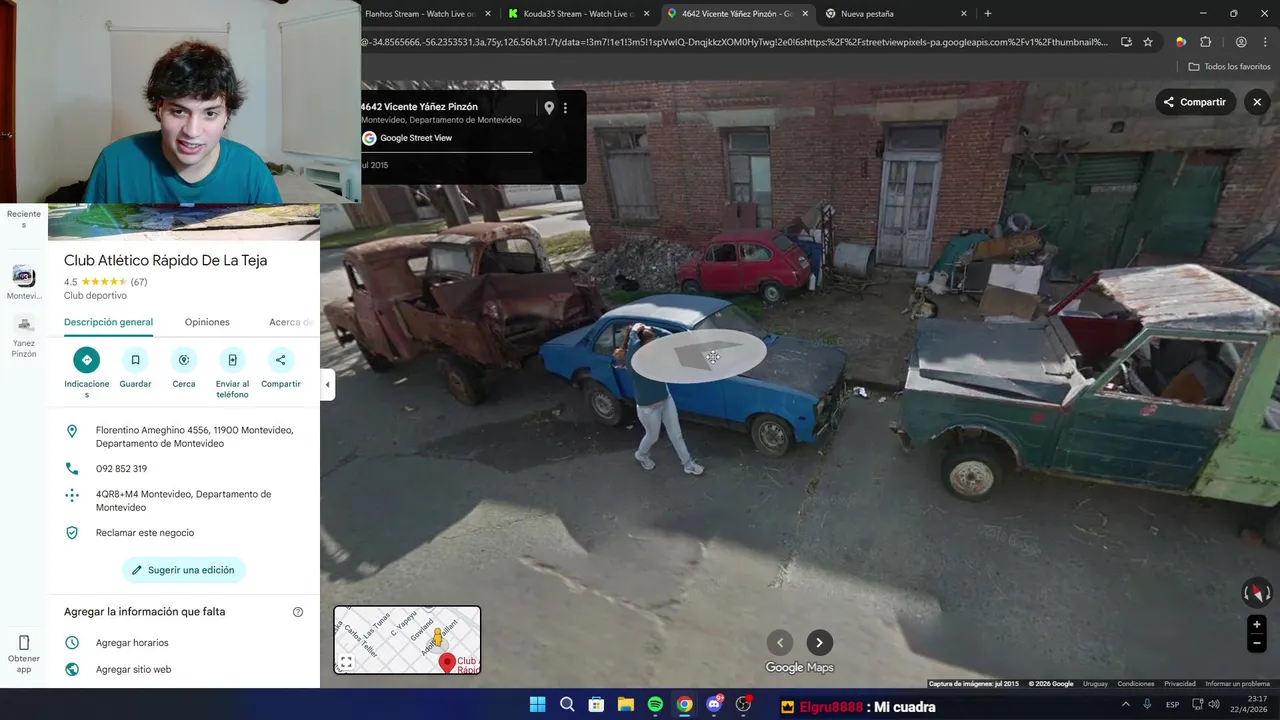Click the Street View move arrow on the road

point(699,356)
